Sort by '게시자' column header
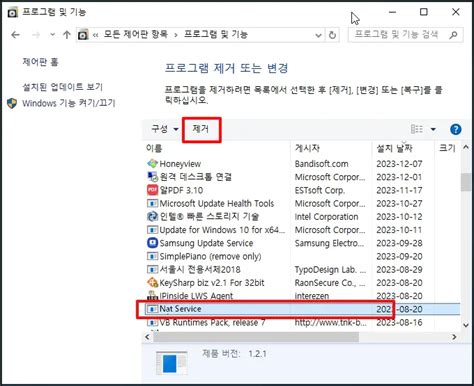The height and width of the screenshot is (386, 474). (307, 148)
